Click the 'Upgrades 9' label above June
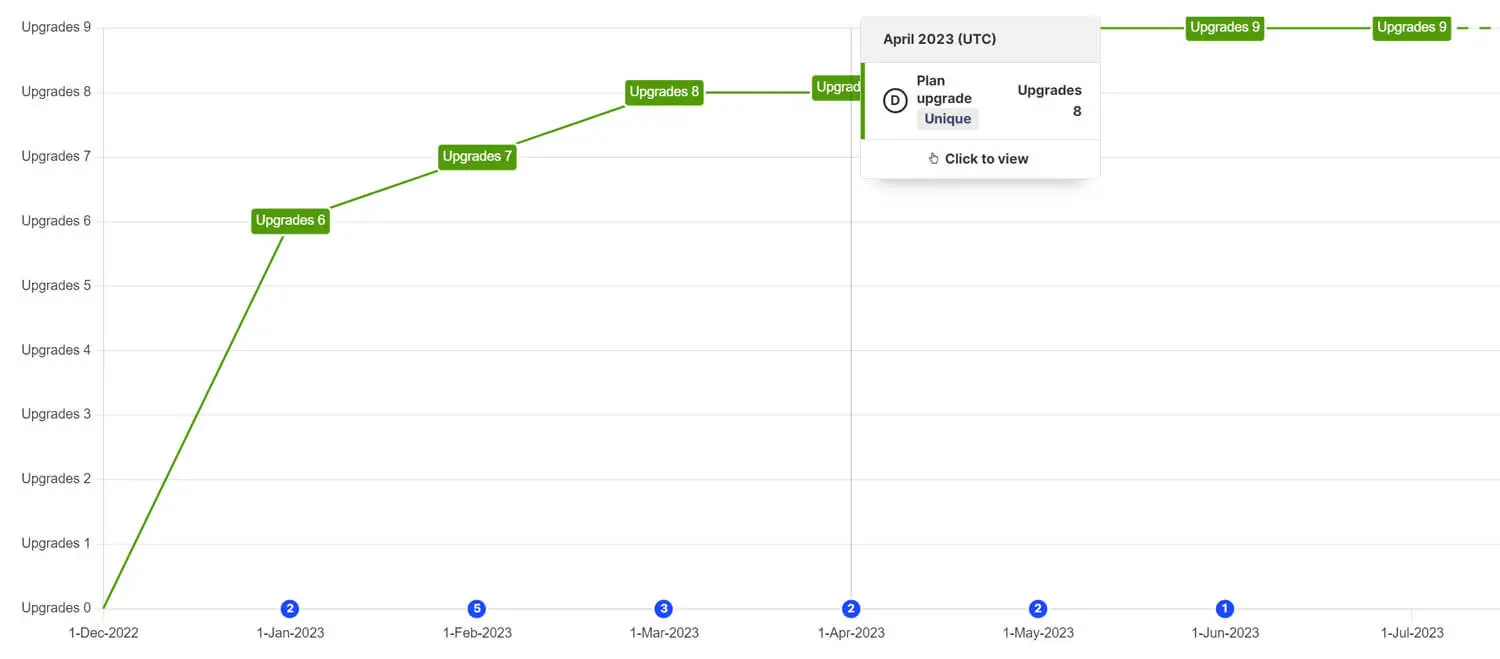Screen dimensions: 1500x659 [x=1225, y=28]
